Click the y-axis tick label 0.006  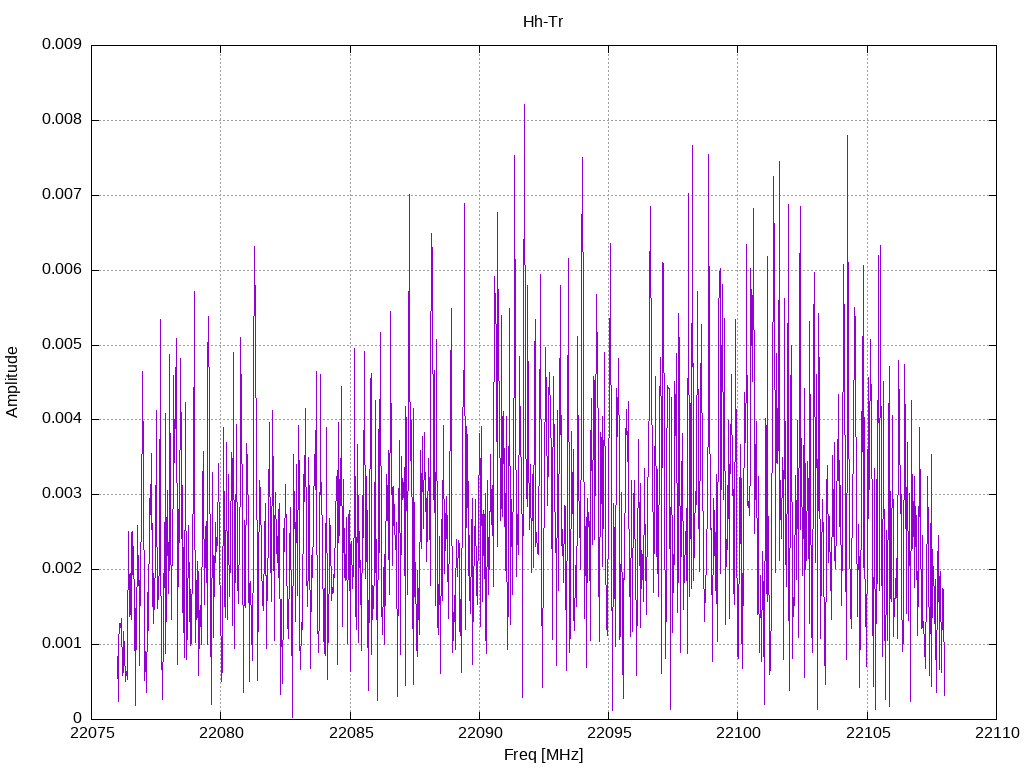tap(62, 269)
